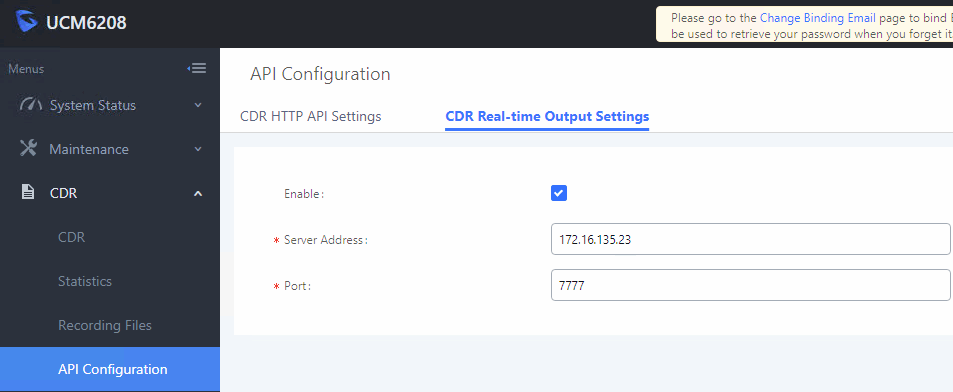Open the CDR submenu item
This screenshot has height=392, width=953.
(x=71, y=237)
